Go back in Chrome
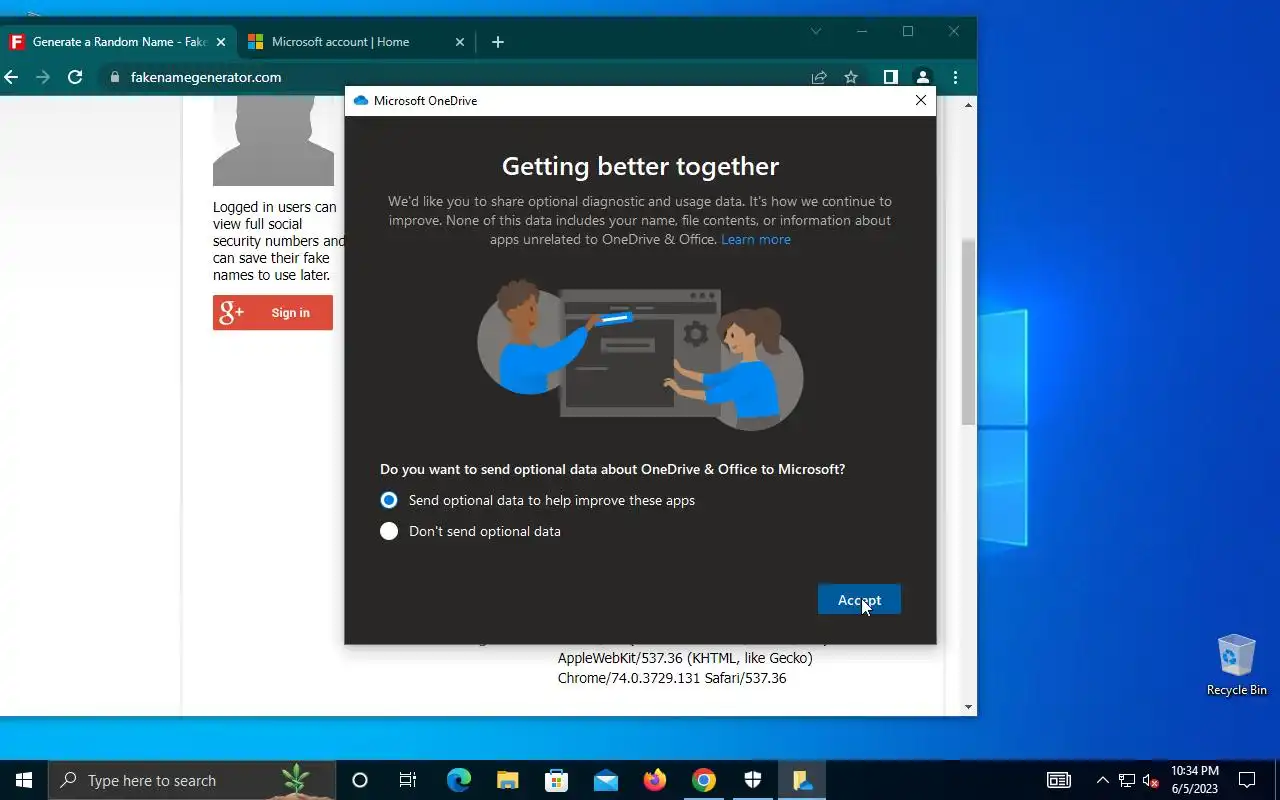The image size is (1280, 800). point(12,77)
